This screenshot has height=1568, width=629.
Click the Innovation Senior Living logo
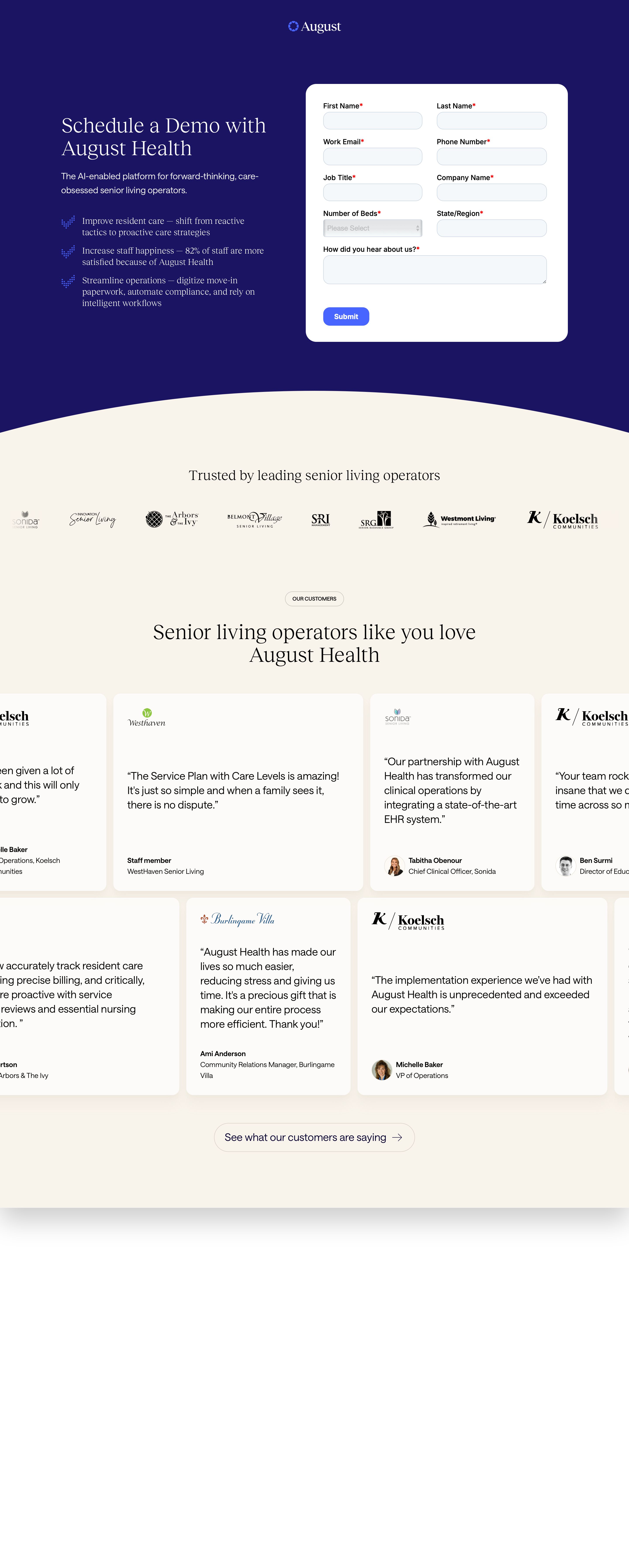pos(92,519)
